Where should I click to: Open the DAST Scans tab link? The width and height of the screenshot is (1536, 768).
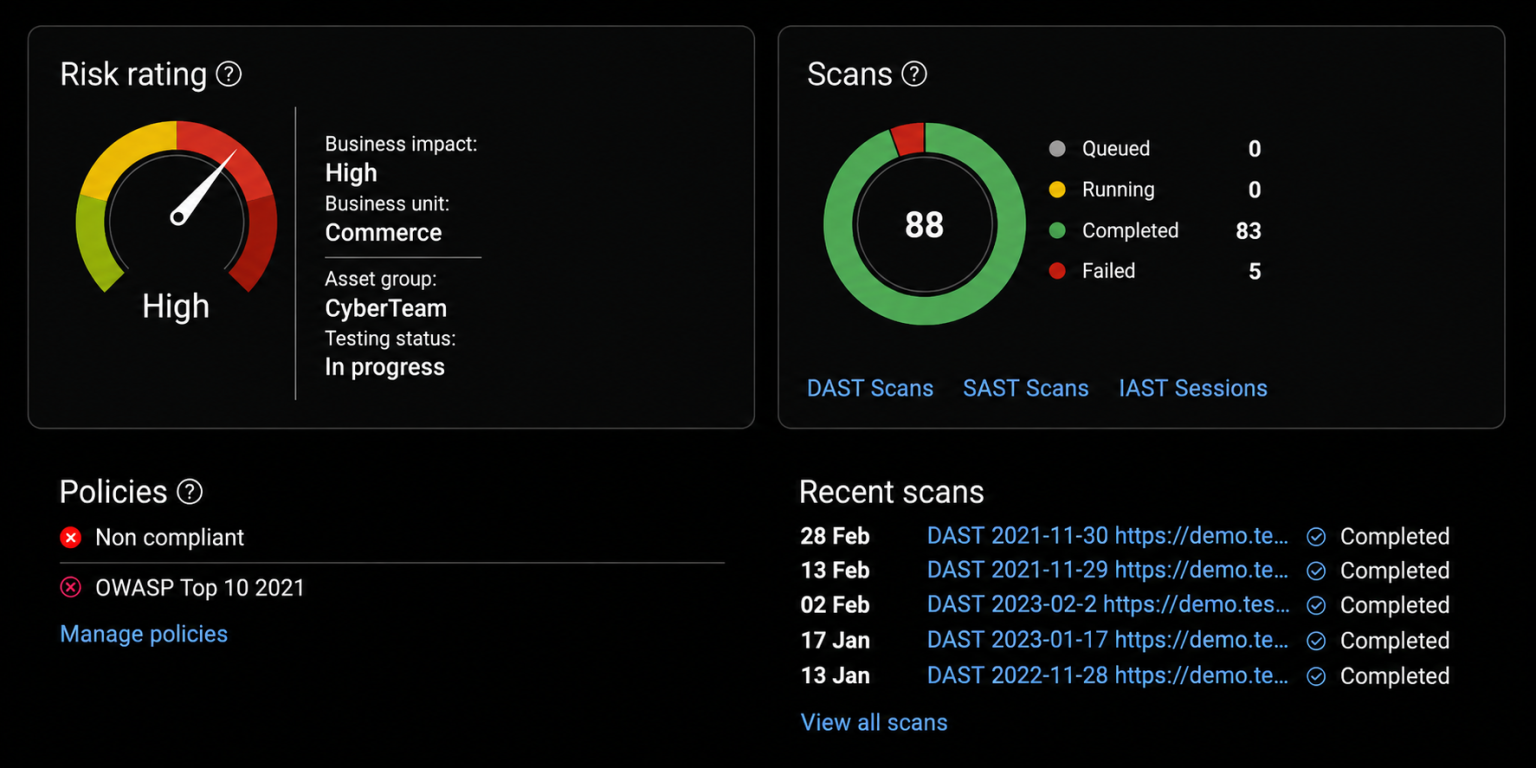coord(870,389)
